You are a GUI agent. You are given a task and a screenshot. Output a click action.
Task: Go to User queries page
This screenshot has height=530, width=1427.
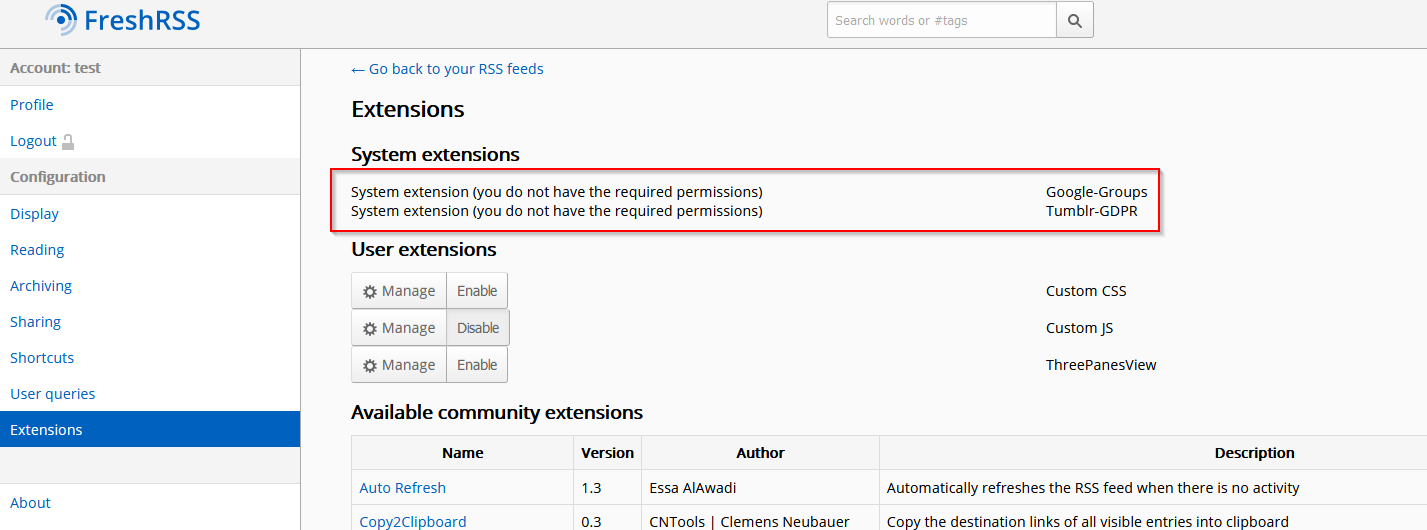tap(53, 394)
